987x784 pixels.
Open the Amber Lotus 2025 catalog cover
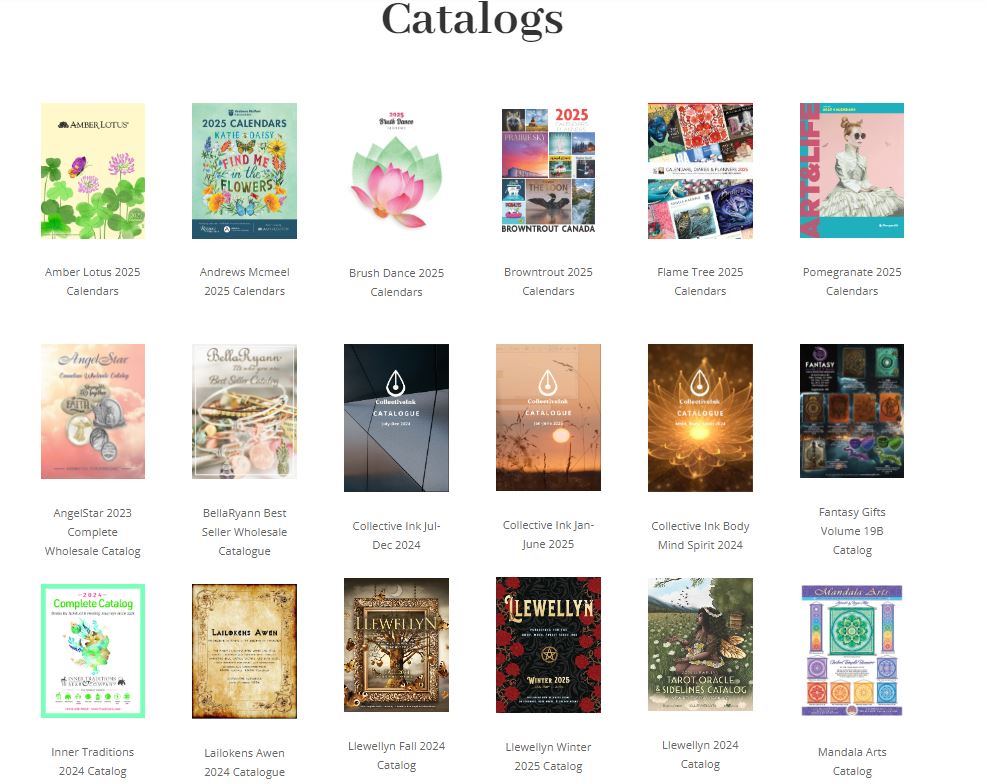point(93,171)
